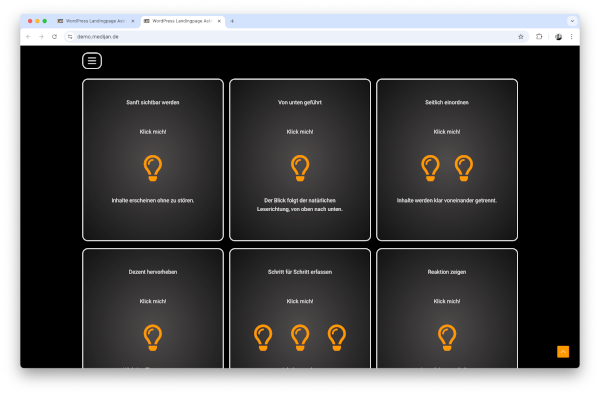600x395 pixels.
Task: Click text 'Inhalte erscheinen ohne zu stören.'
Action: [x=153, y=200]
